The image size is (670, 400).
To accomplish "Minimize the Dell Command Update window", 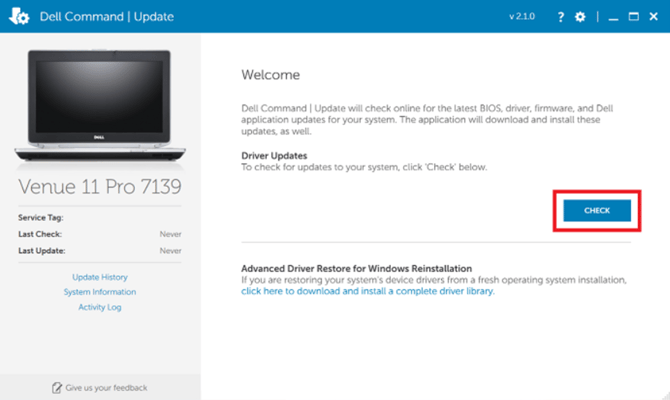I will pyautogui.click(x=613, y=17).
